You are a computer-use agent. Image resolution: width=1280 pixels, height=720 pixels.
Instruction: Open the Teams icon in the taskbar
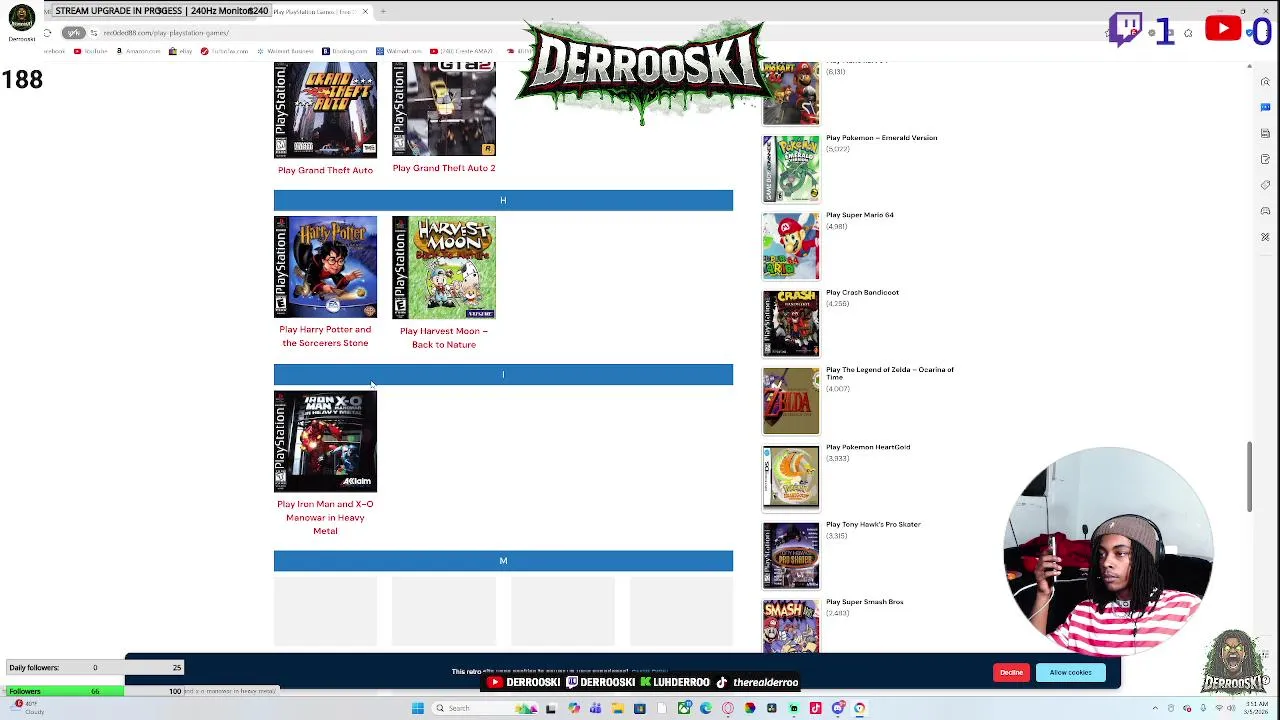[x=595, y=708]
